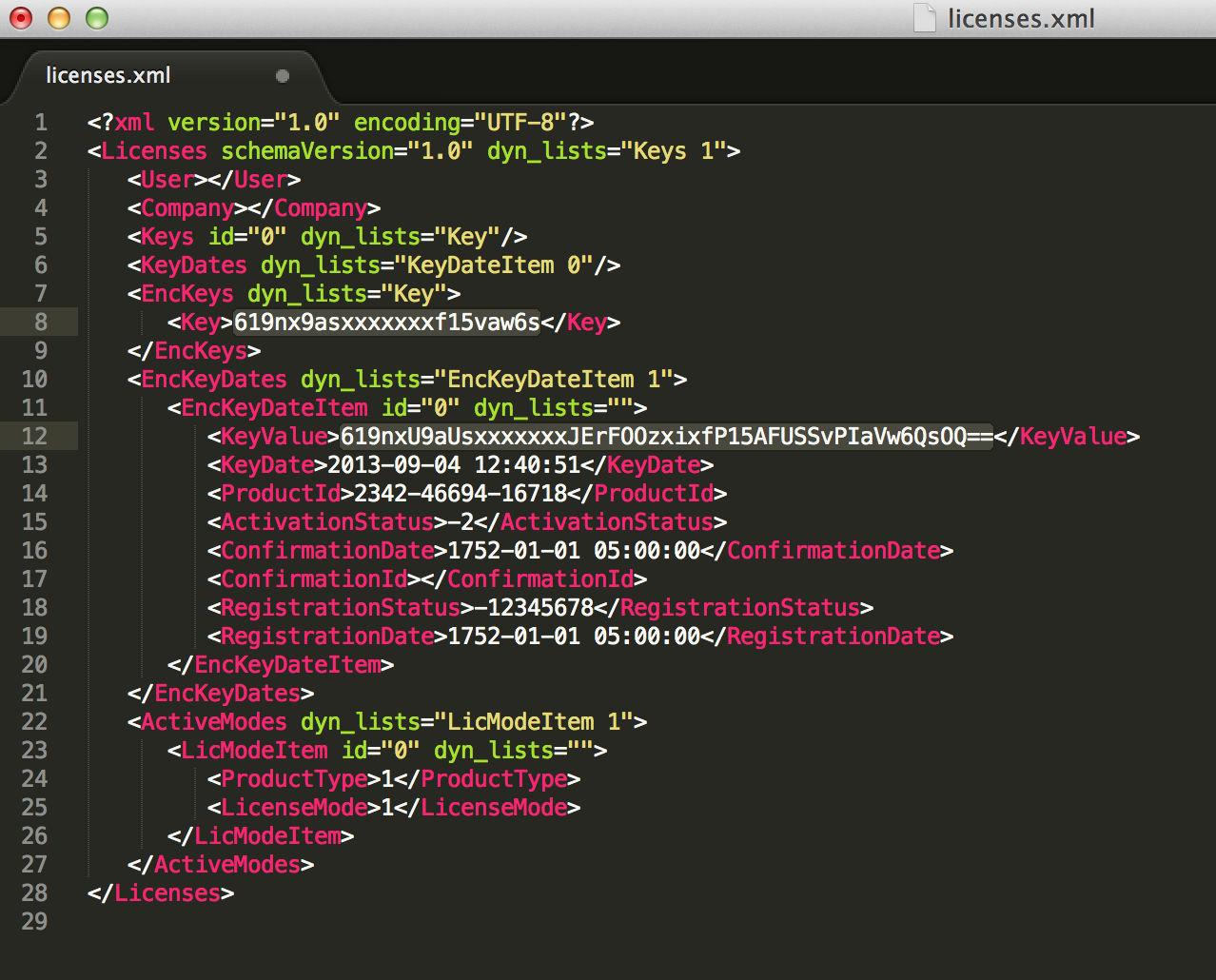Click the opening LicenseMode tag name
Image resolution: width=1216 pixels, height=980 pixels.
294,808
